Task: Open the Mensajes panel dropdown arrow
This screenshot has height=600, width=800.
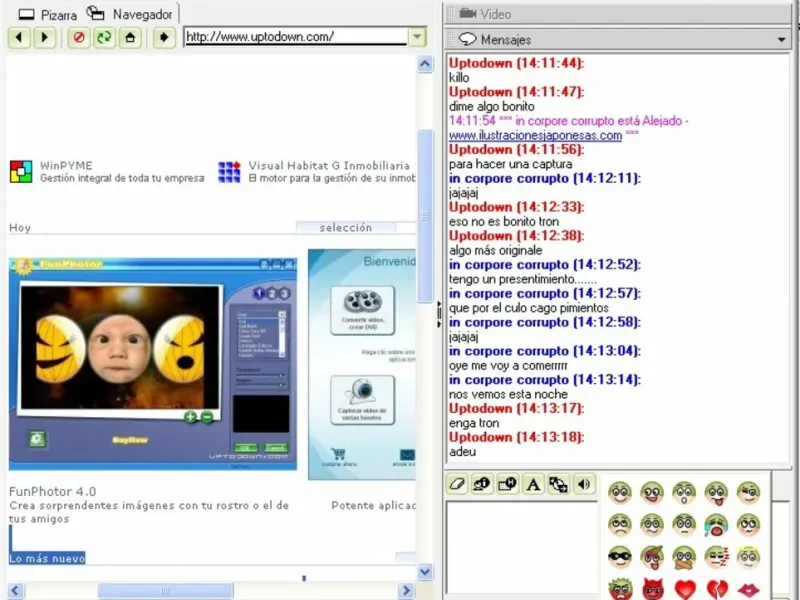Action: [x=781, y=40]
